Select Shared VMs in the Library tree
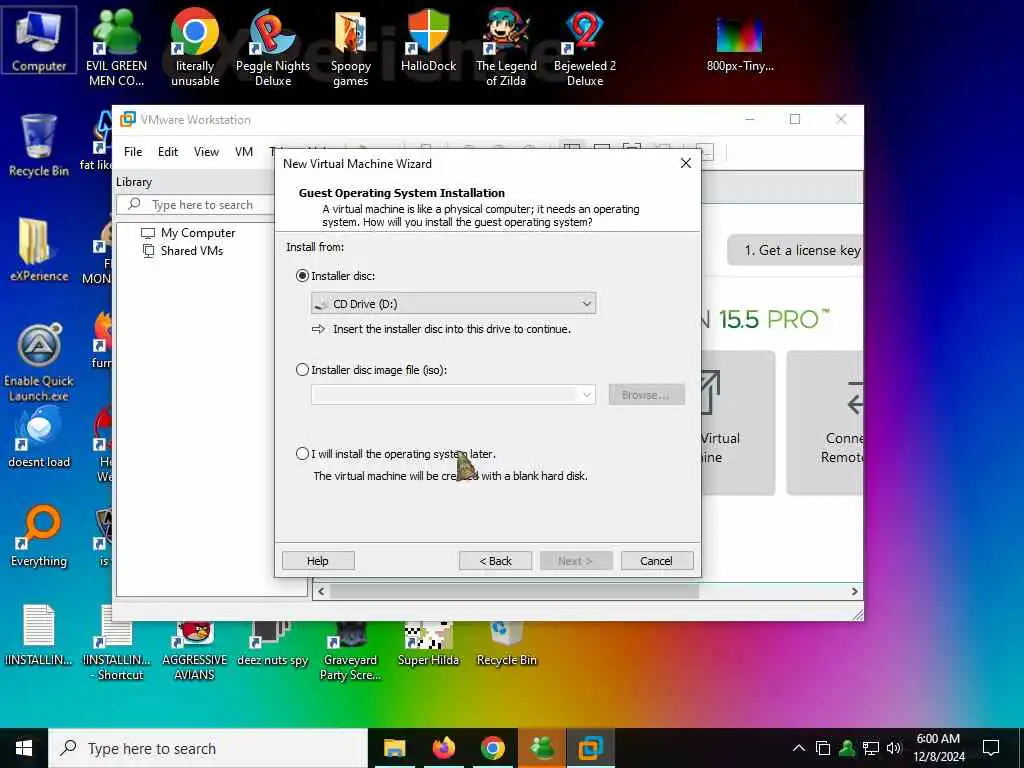The width and height of the screenshot is (1024, 768). click(x=183, y=251)
